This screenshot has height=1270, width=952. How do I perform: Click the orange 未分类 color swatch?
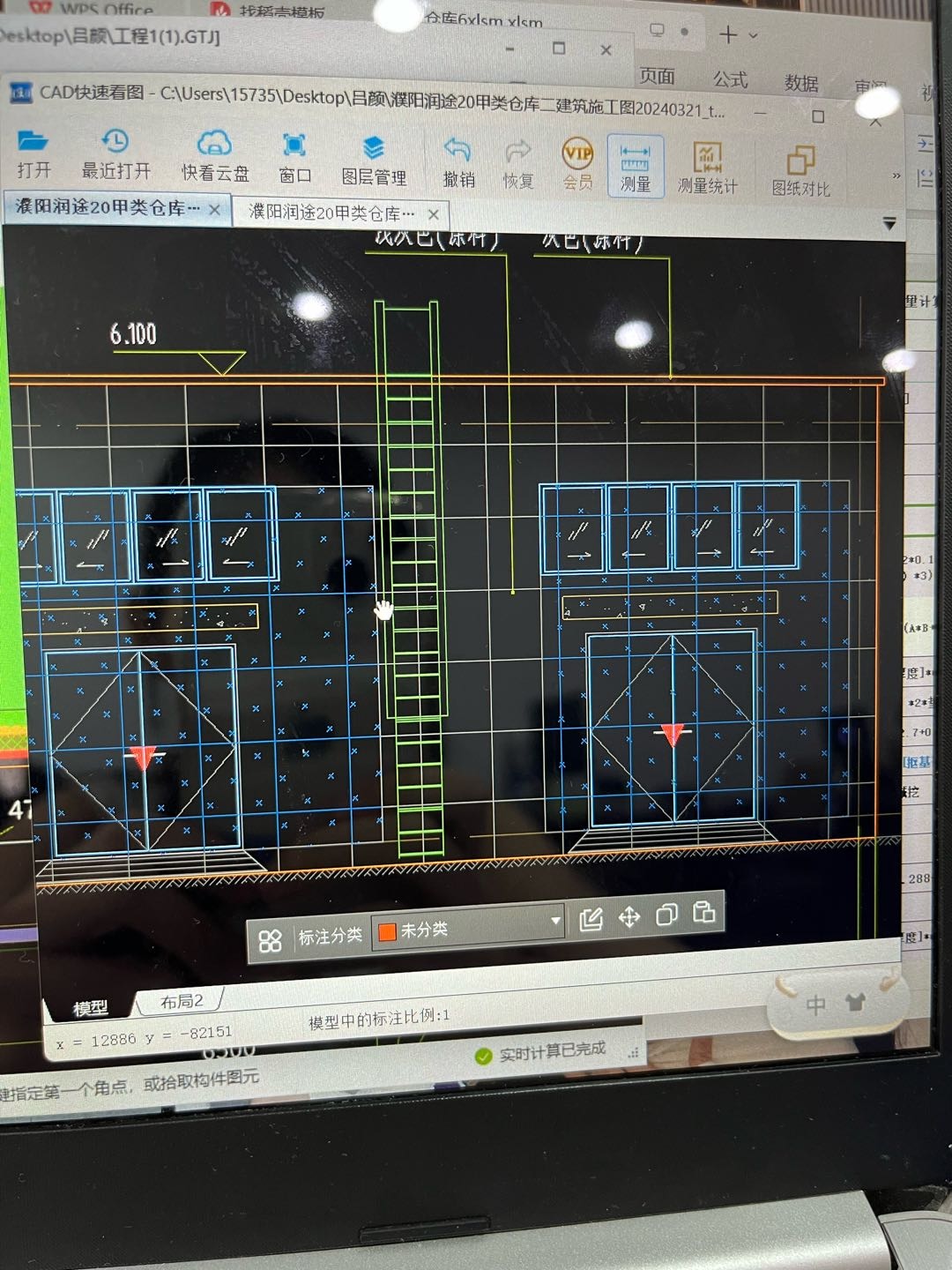385,931
